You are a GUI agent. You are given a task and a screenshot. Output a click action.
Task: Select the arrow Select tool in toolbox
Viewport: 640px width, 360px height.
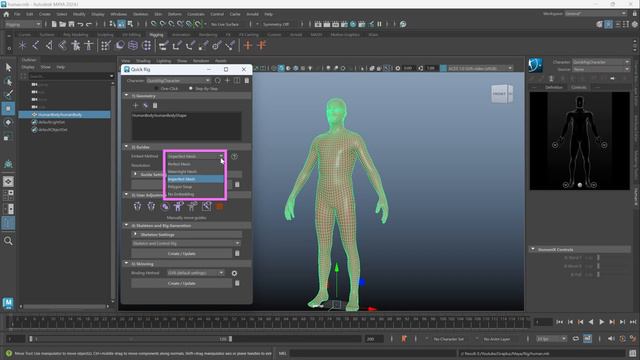pyautogui.click(x=8, y=68)
